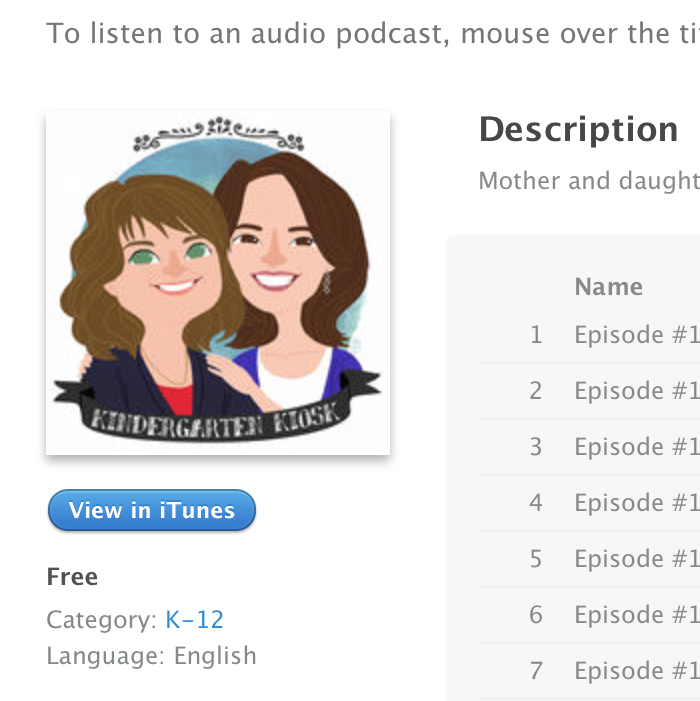Screen dimensions: 700x701
Task: Select episode listed as number 6
Action: [x=590, y=615]
